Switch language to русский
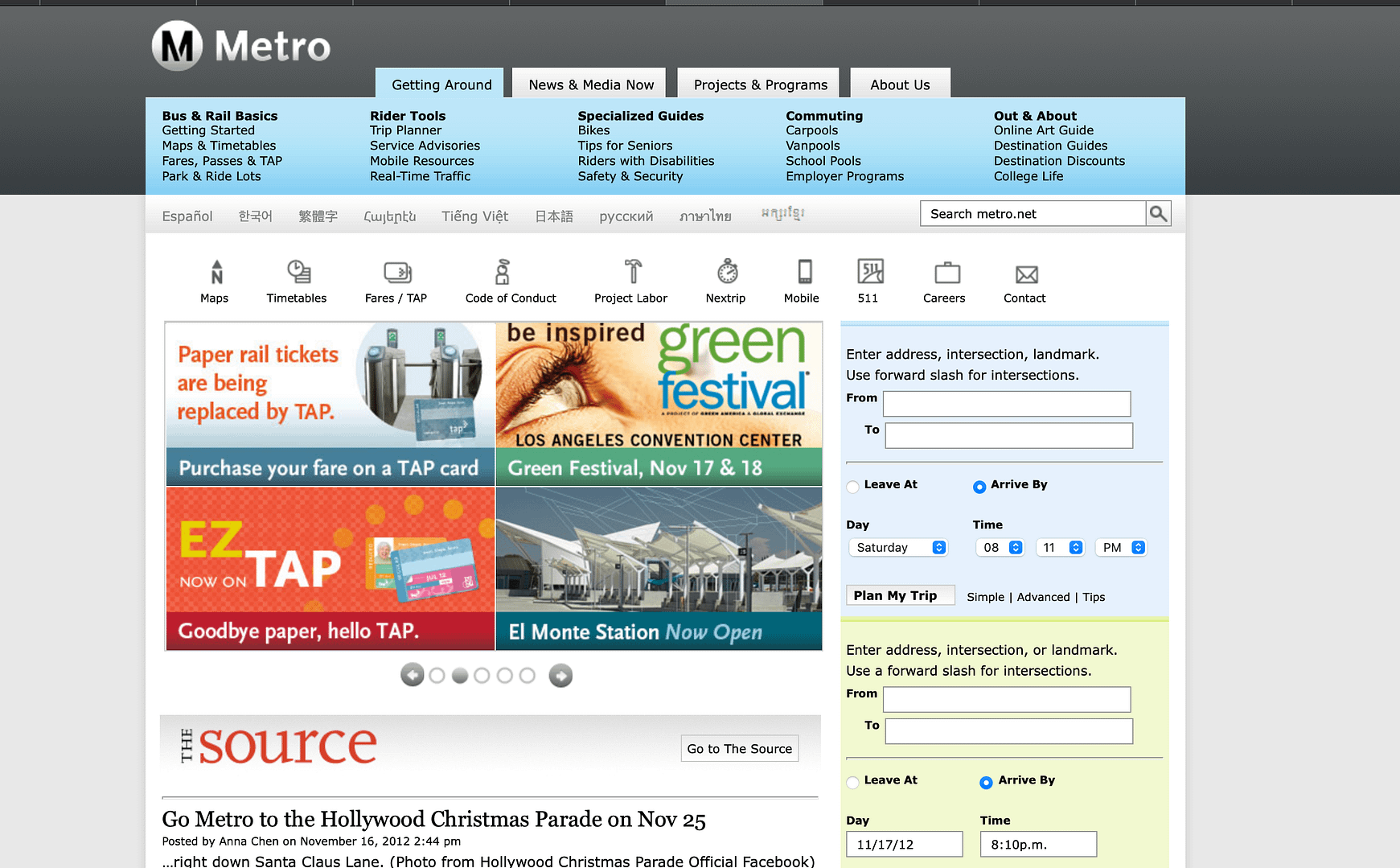 [x=626, y=216]
